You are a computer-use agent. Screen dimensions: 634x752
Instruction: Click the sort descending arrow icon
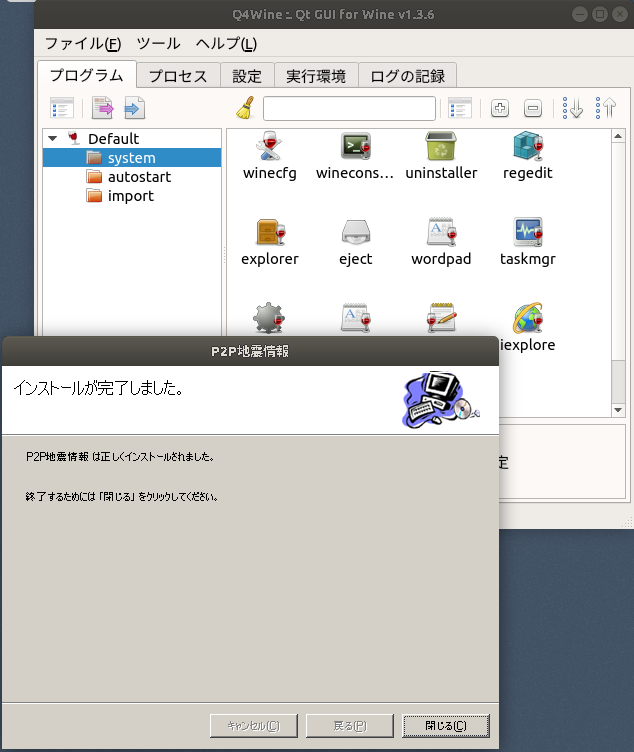coord(573,108)
